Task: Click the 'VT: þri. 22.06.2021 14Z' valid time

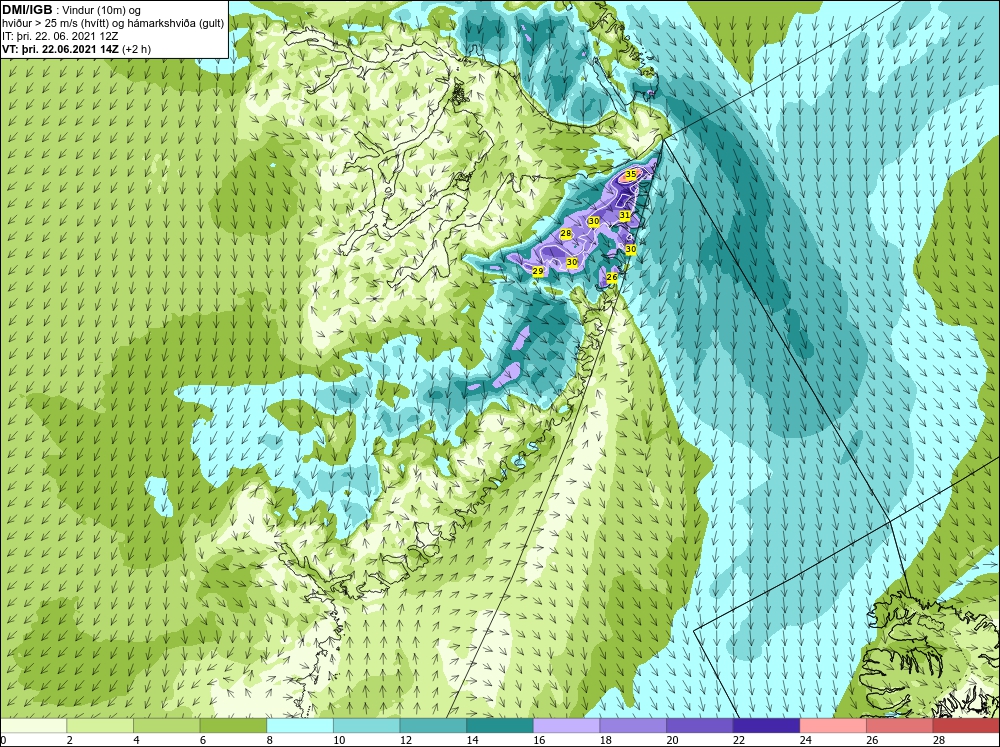Action: tap(60, 49)
